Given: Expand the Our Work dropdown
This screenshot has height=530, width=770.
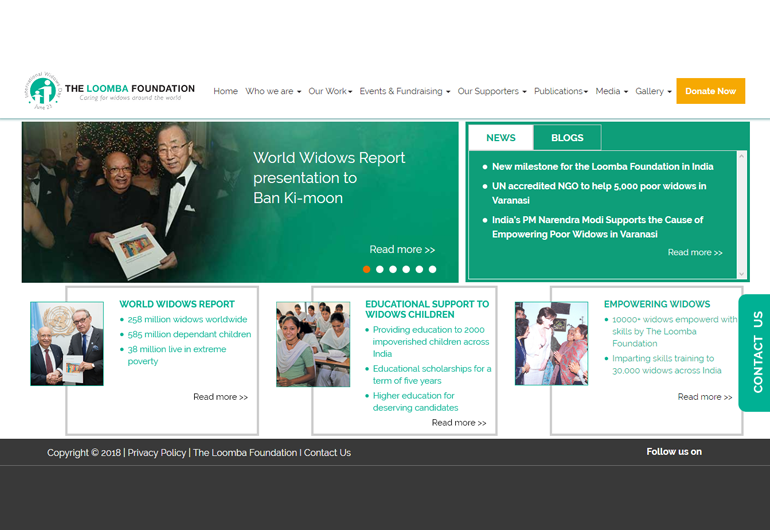Looking at the screenshot, I should click(330, 91).
